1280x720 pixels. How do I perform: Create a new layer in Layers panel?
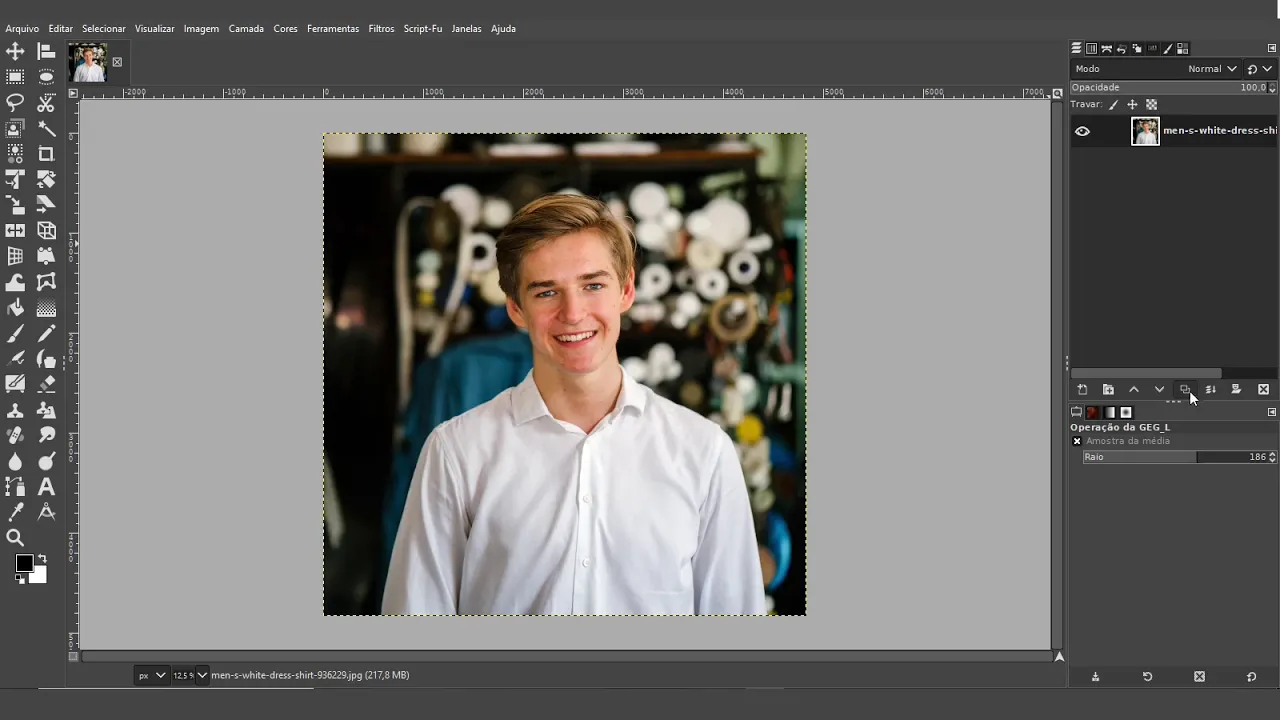click(1082, 389)
